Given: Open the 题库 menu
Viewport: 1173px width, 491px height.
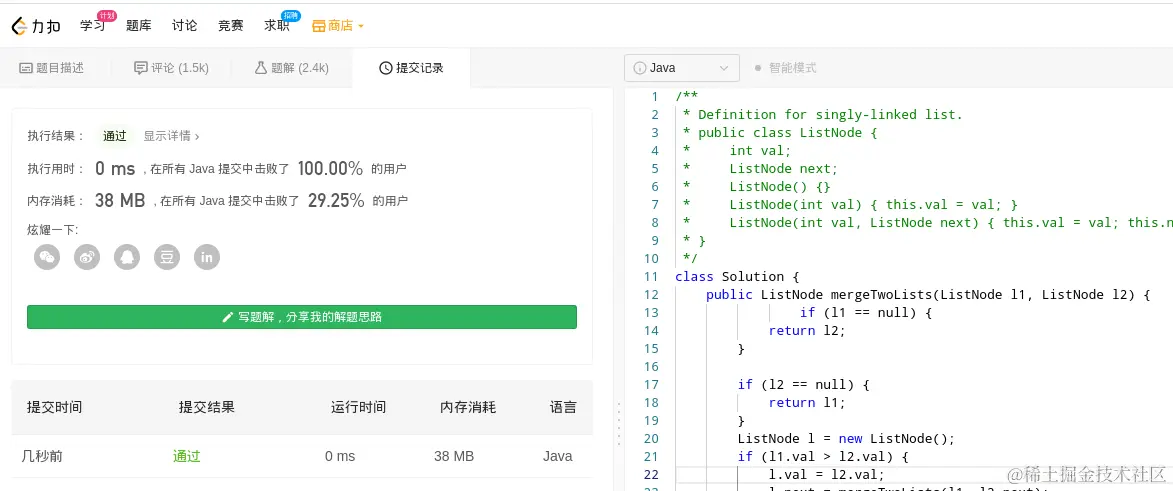Looking at the screenshot, I should (138, 25).
